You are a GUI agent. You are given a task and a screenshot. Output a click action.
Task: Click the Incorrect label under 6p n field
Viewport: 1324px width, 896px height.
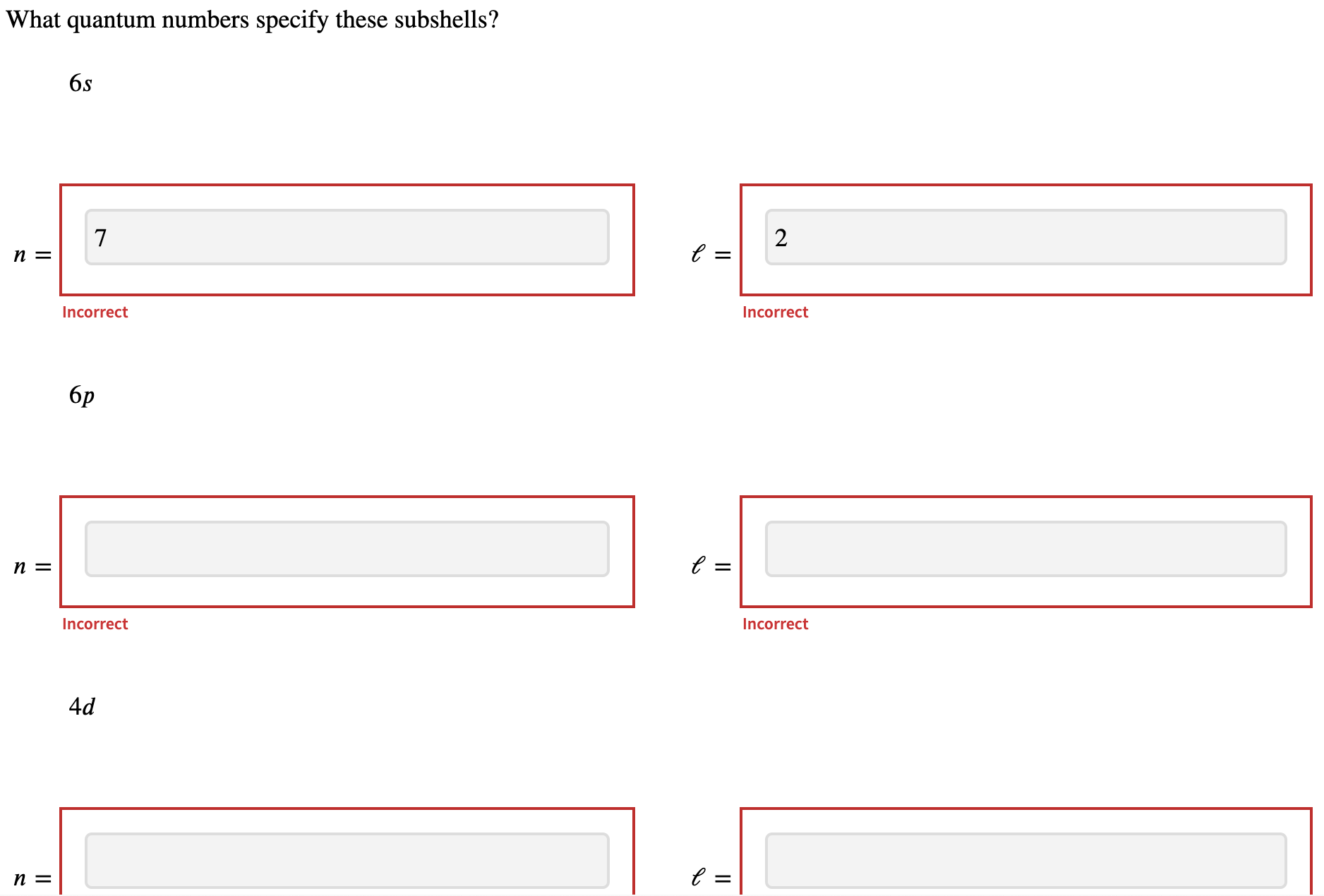[x=95, y=624]
